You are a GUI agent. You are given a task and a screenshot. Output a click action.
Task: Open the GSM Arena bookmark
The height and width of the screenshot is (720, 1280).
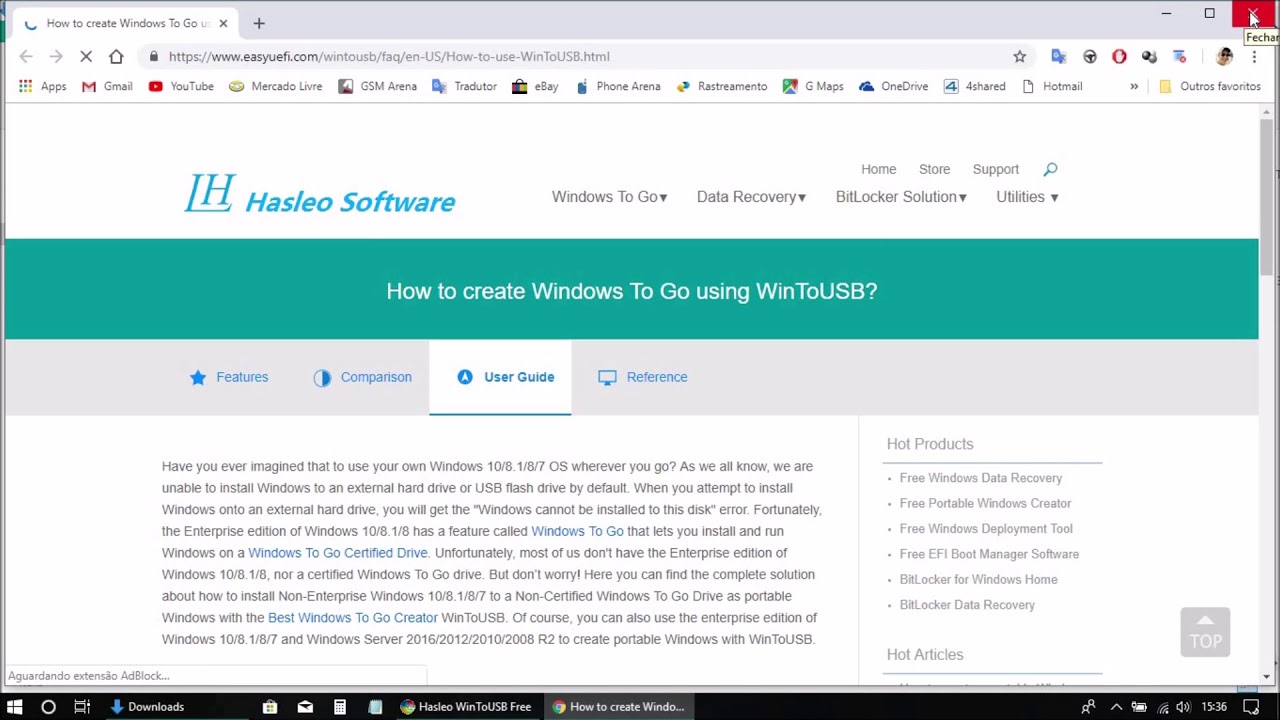point(377,87)
